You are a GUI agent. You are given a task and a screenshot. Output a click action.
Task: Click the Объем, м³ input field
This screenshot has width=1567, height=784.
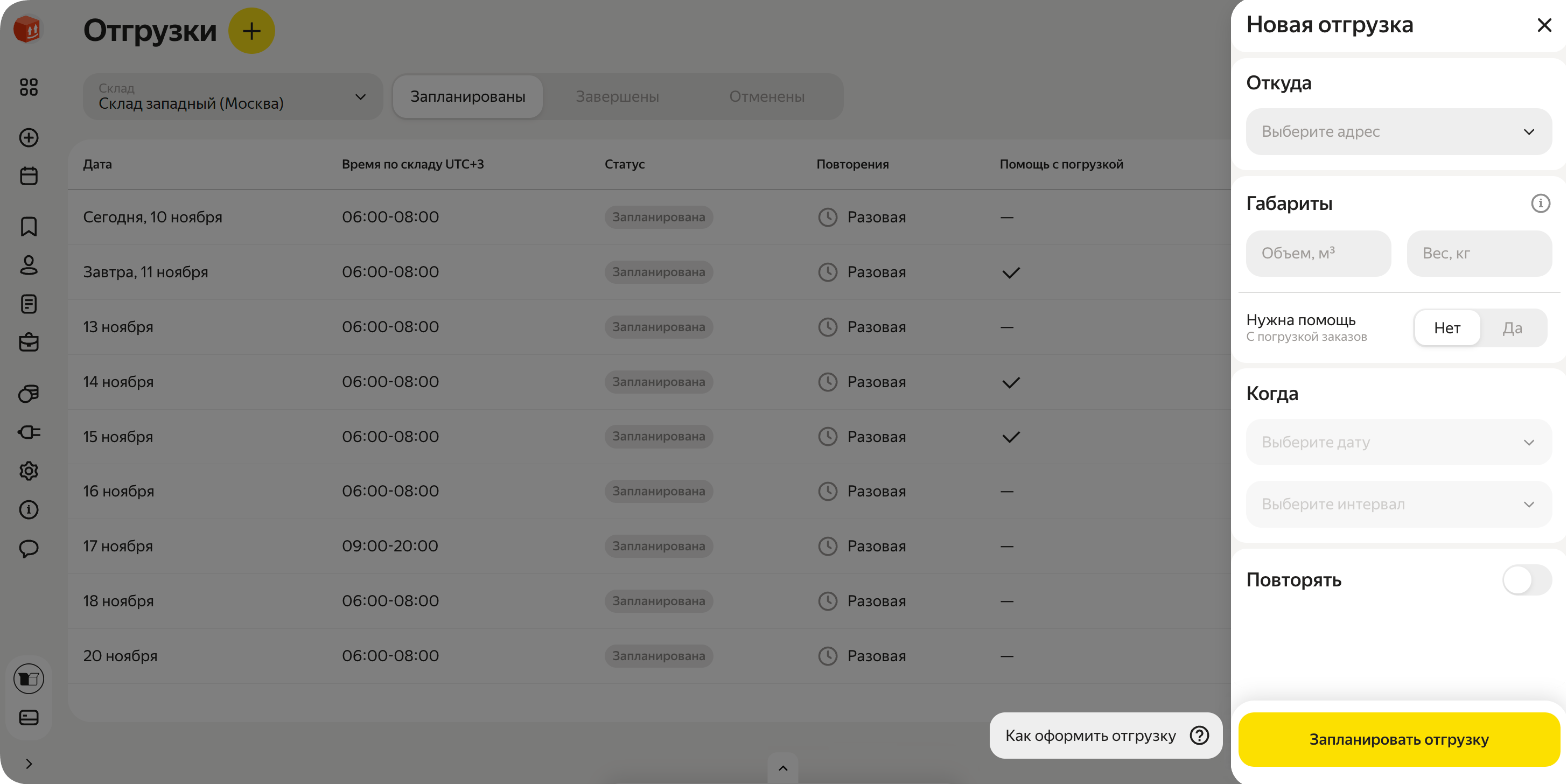tap(1318, 253)
